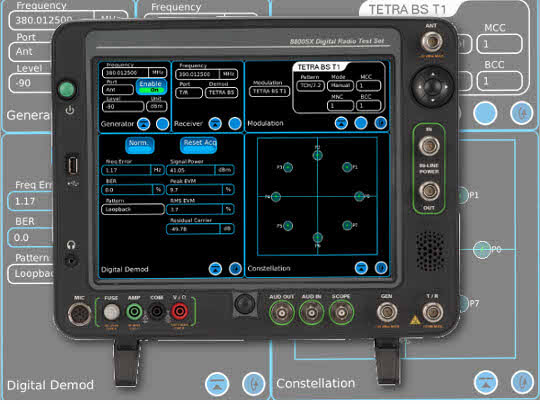The height and width of the screenshot is (404, 540).
Task: Collapse the Digital Demod panel on device screen
Action: pos(216,269)
